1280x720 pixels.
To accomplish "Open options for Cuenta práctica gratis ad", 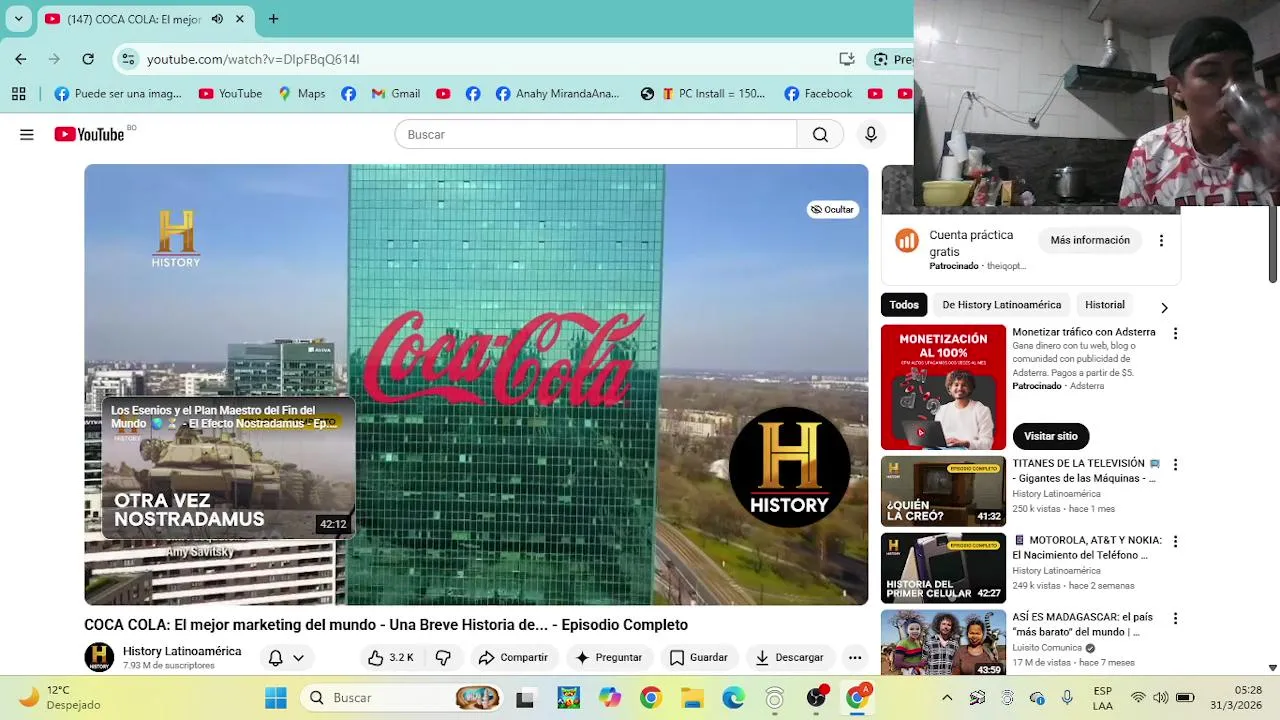I will click(1161, 240).
